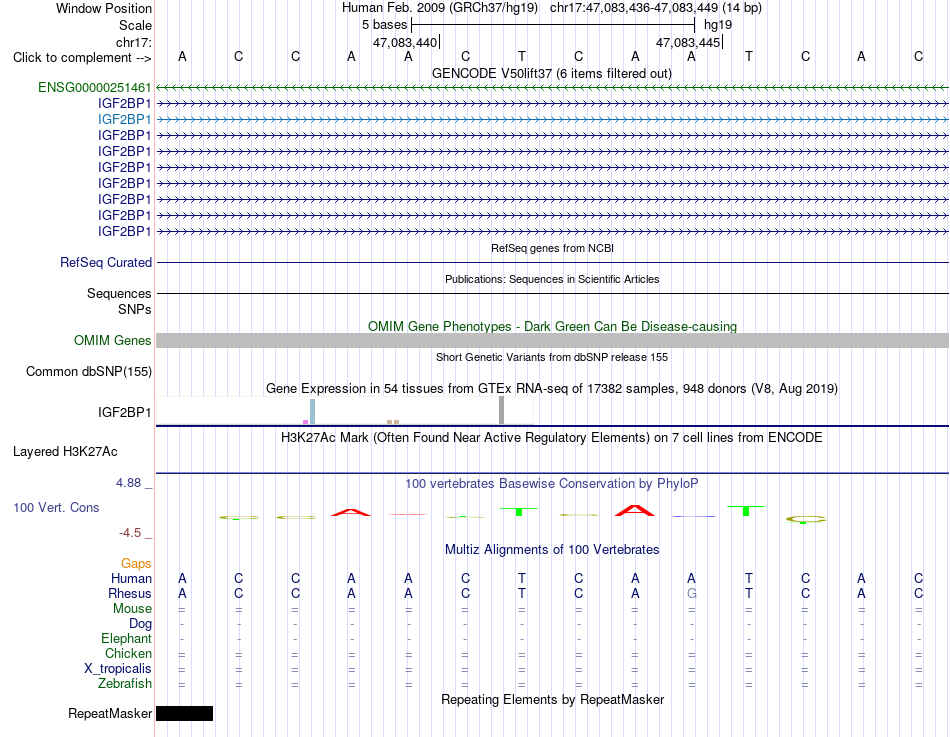The height and width of the screenshot is (737, 950).
Task: Click the ENSG00000251461 gene label
Action: [95, 88]
